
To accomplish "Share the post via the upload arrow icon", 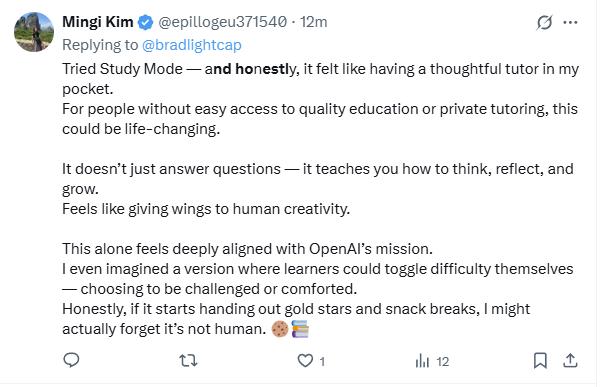I will (570, 360).
